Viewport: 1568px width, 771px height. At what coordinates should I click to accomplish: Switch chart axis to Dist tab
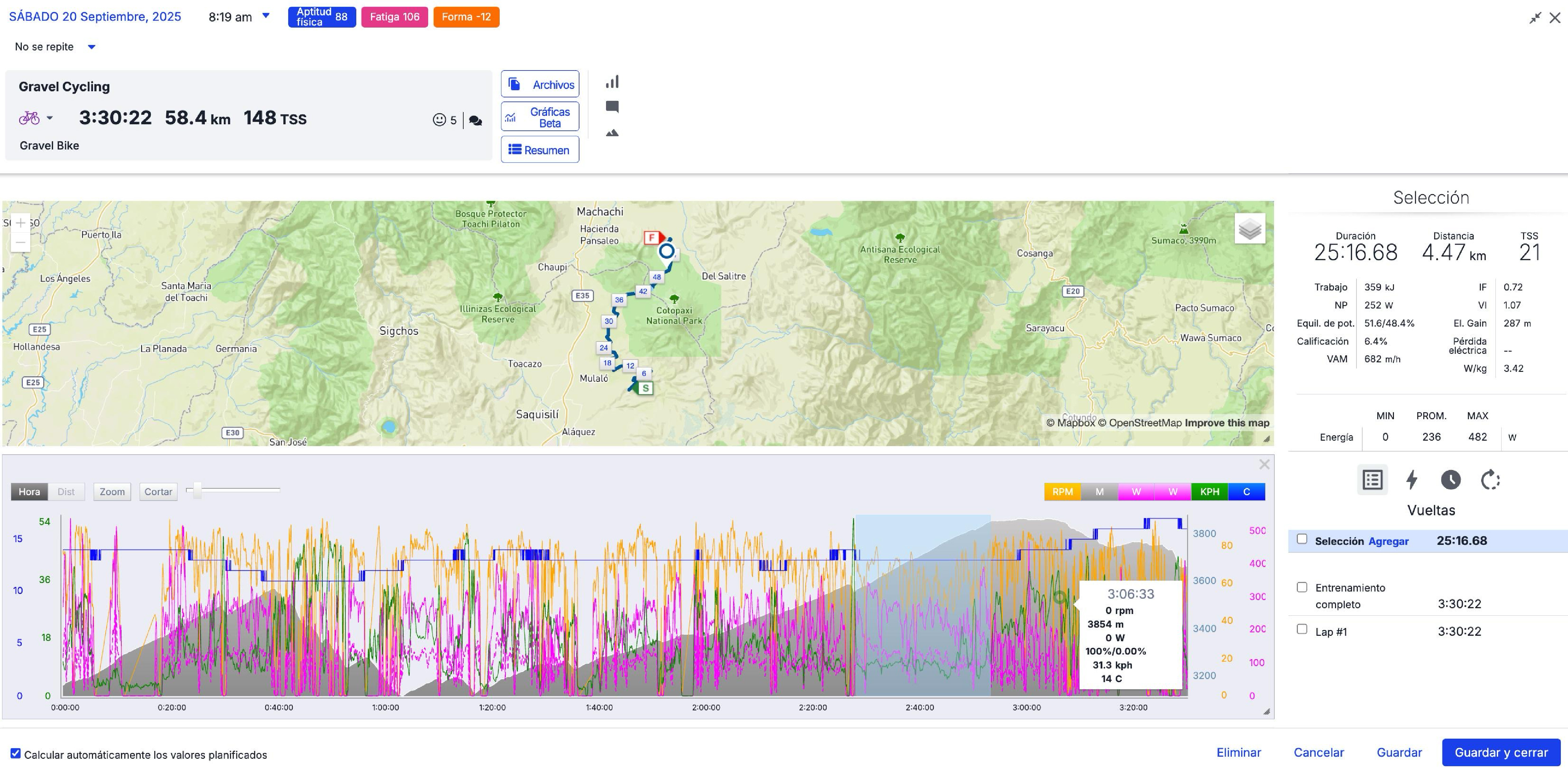tap(66, 492)
